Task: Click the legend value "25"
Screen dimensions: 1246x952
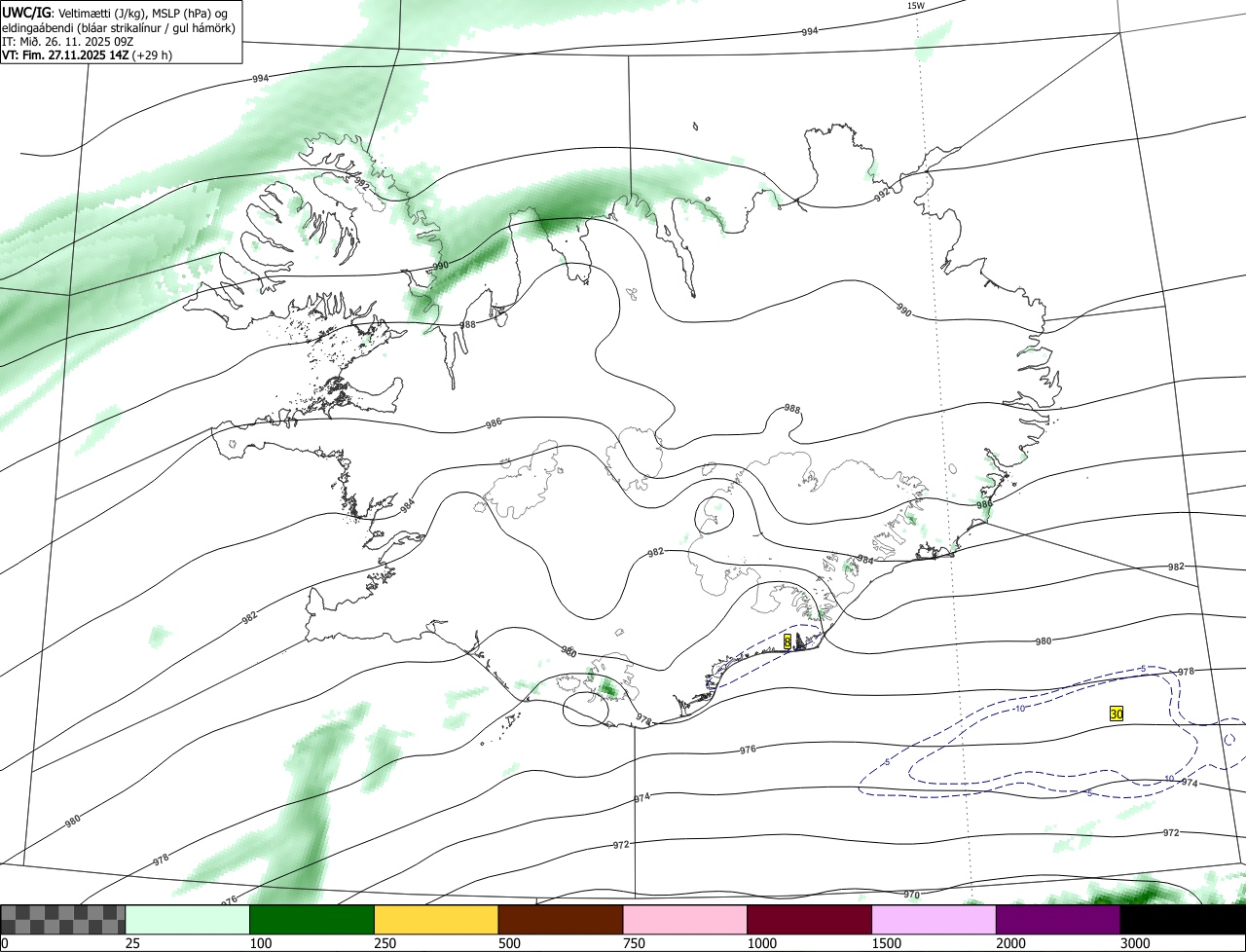Action: coord(132,943)
